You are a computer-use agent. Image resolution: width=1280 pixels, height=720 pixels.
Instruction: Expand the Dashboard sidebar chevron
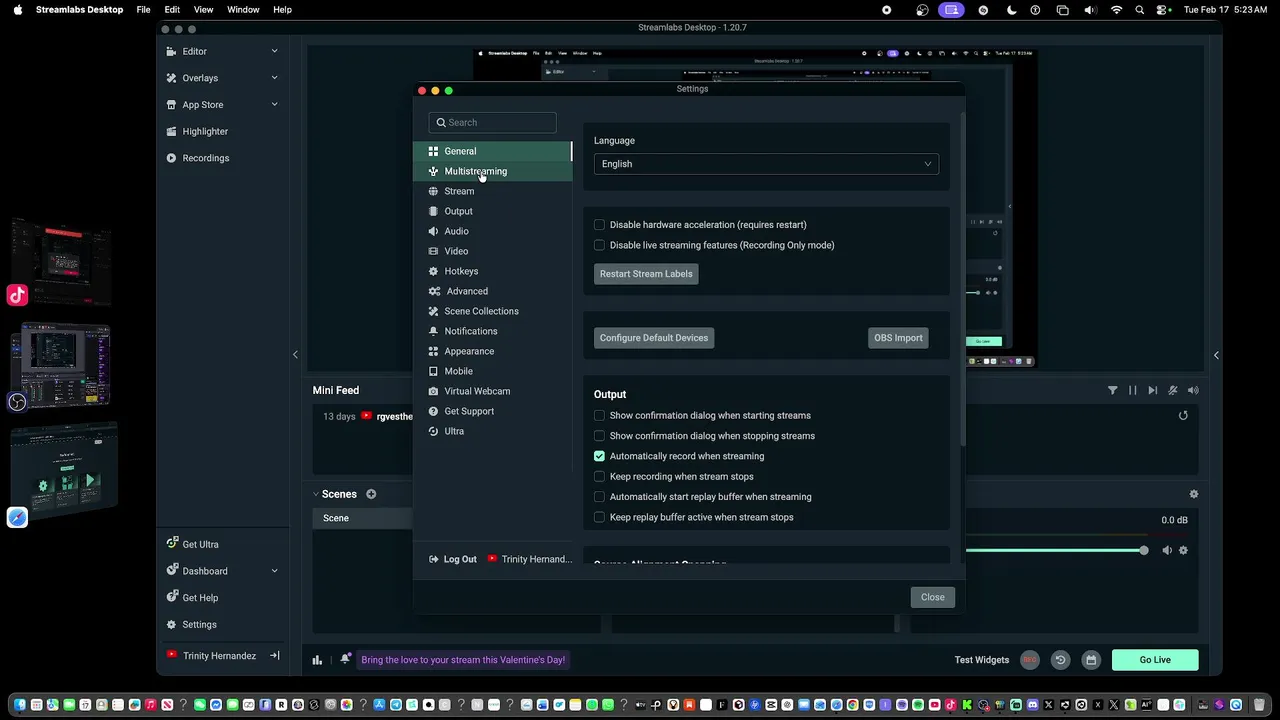[x=275, y=571]
